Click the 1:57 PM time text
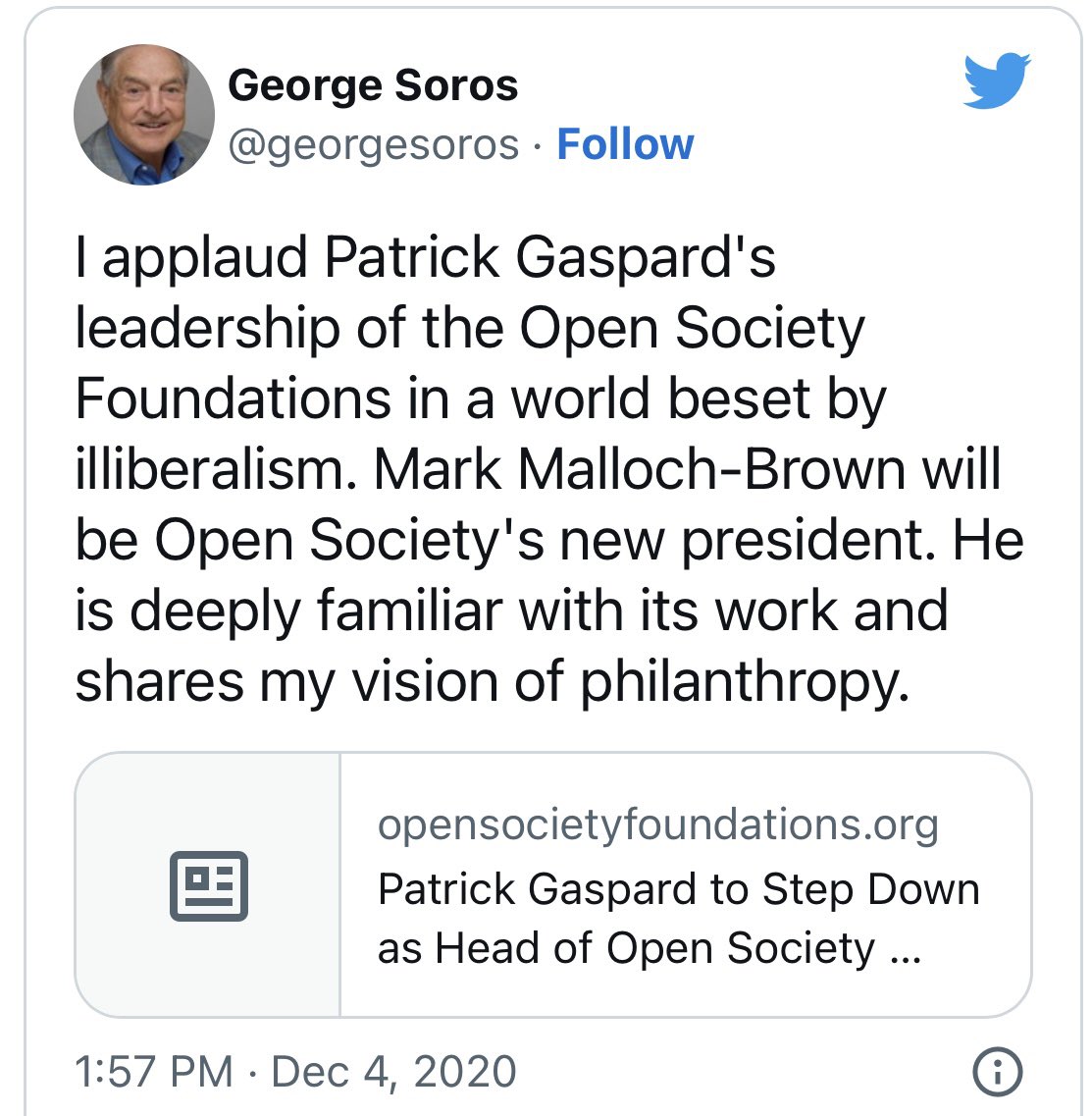 (x=154, y=1071)
